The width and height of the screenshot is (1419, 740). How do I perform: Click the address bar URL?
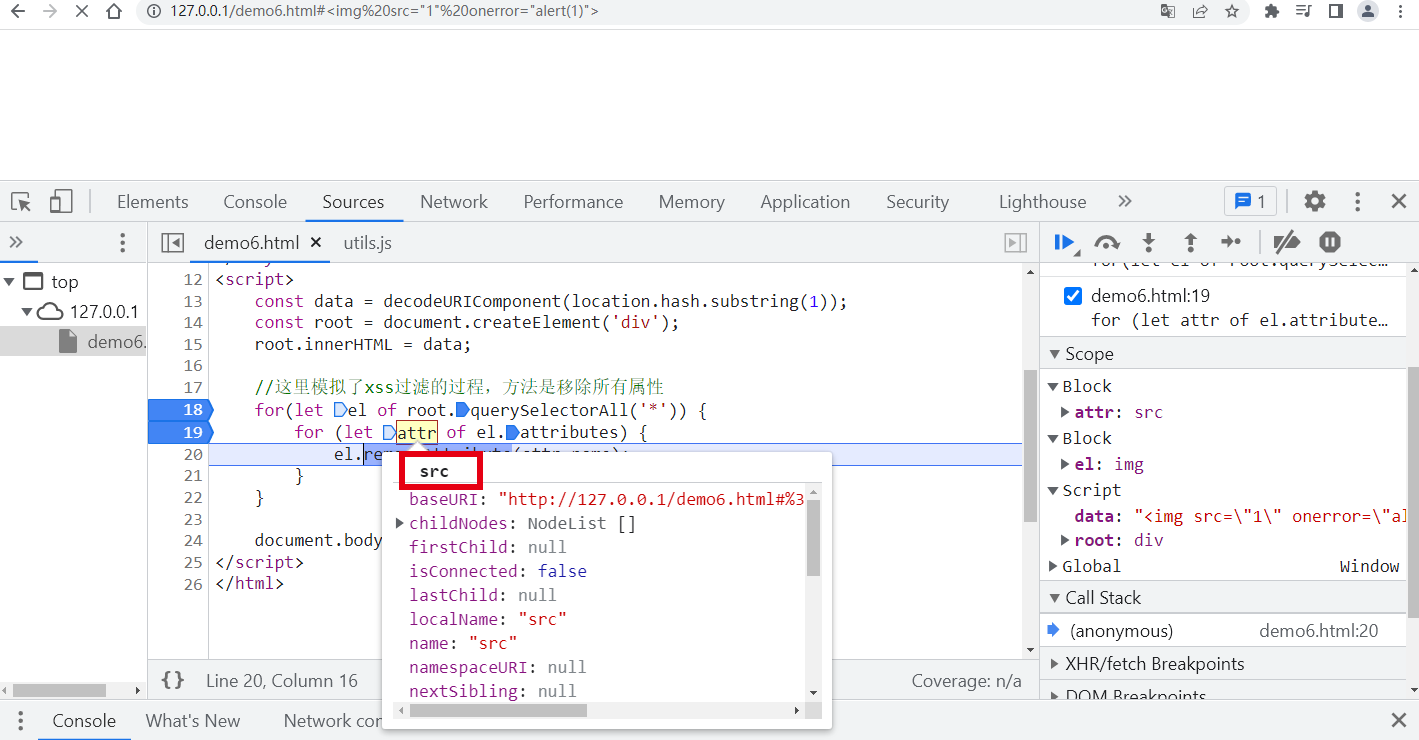tap(384, 12)
